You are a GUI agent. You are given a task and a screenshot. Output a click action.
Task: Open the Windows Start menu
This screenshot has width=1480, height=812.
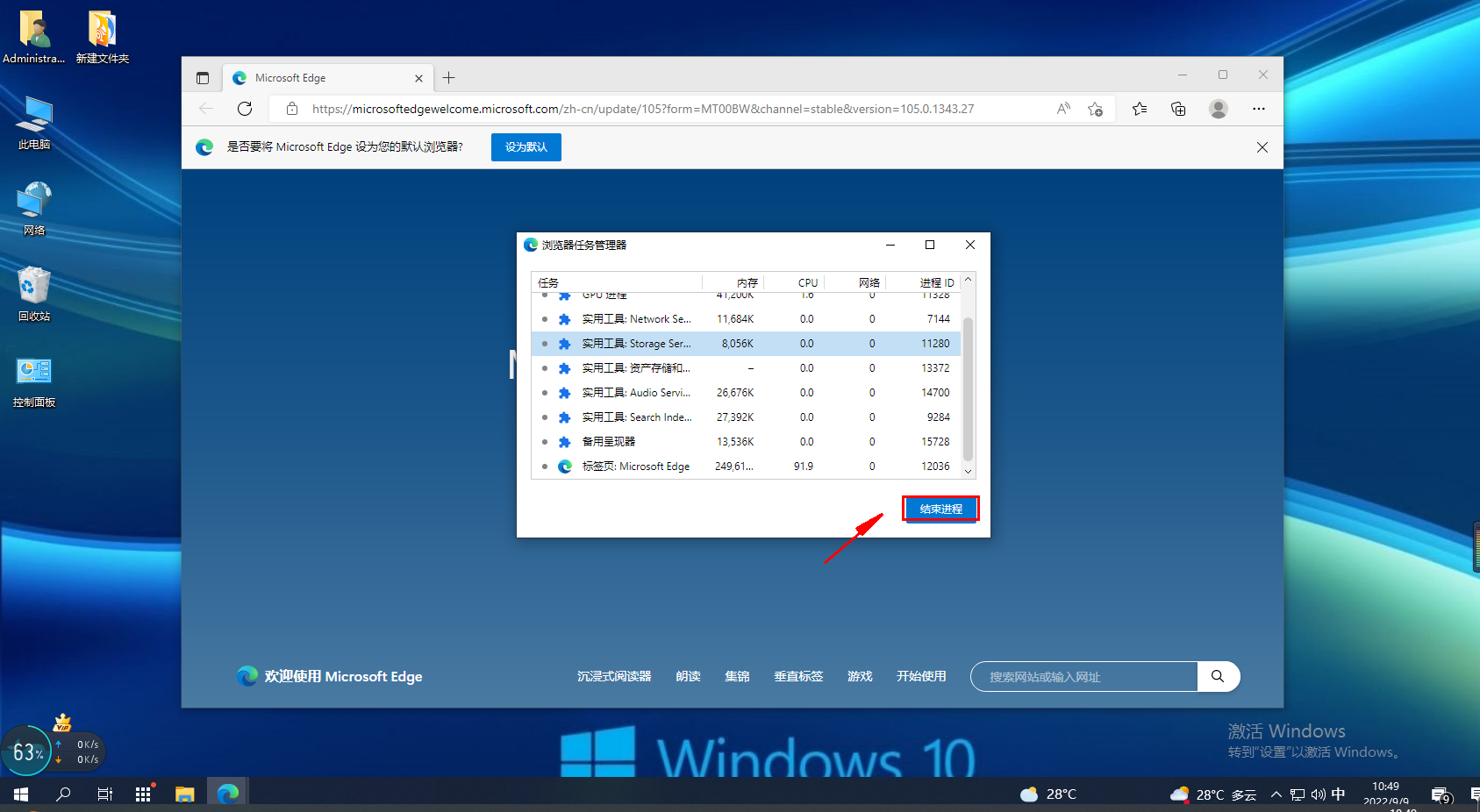point(21,794)
